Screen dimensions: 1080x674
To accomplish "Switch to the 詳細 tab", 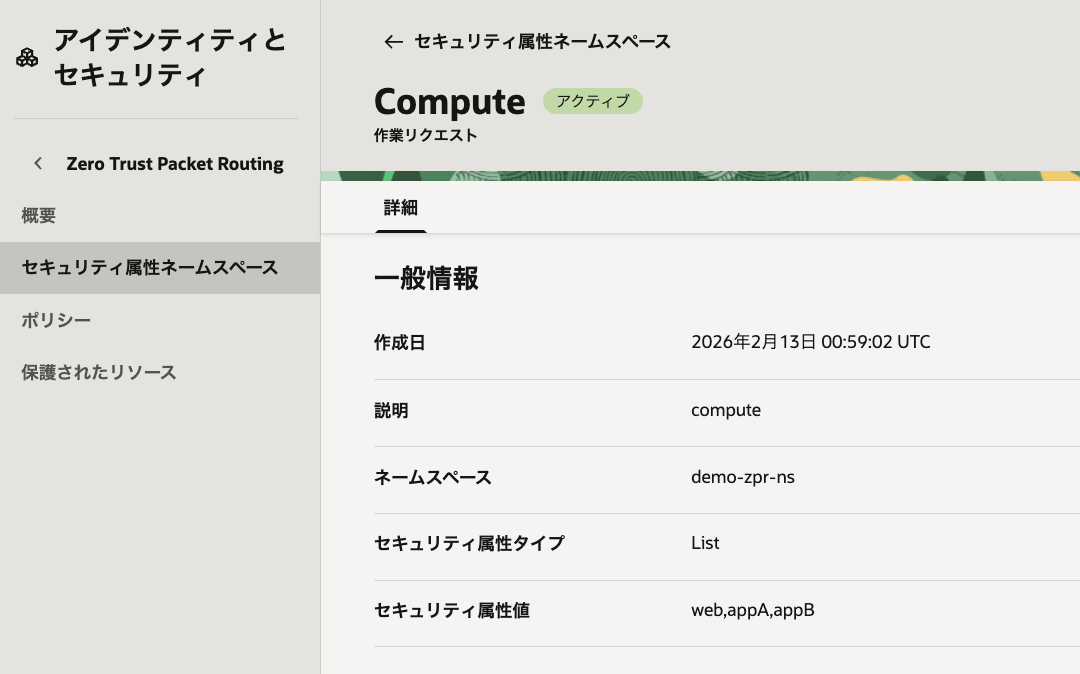I will [401, 208].
